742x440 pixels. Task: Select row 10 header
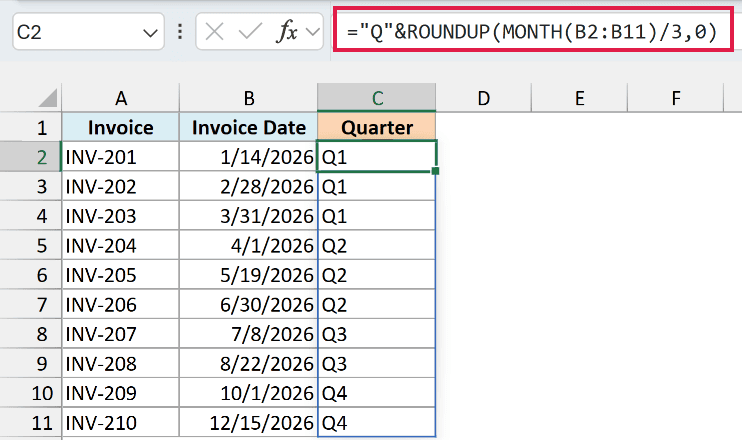pos(31,393)
